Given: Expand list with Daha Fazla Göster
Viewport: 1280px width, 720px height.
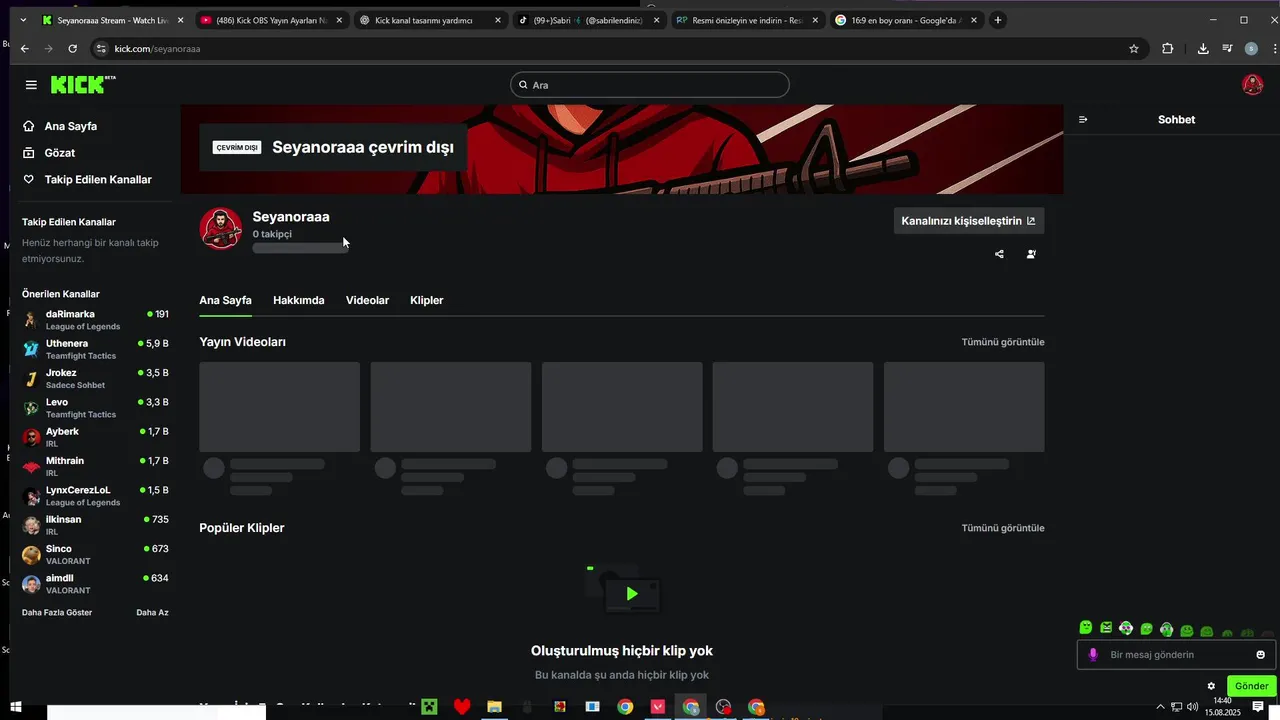Looking at the screenshot, I should tap(57, 612).
